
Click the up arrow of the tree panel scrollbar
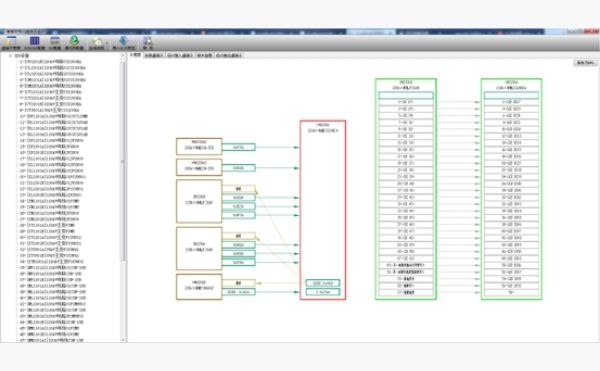pos(123,56)
